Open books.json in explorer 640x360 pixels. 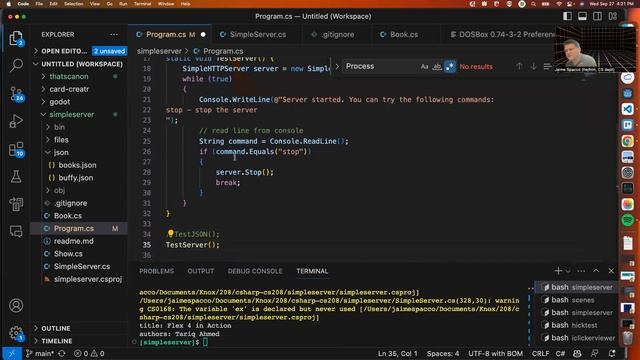tap(77, 165)
